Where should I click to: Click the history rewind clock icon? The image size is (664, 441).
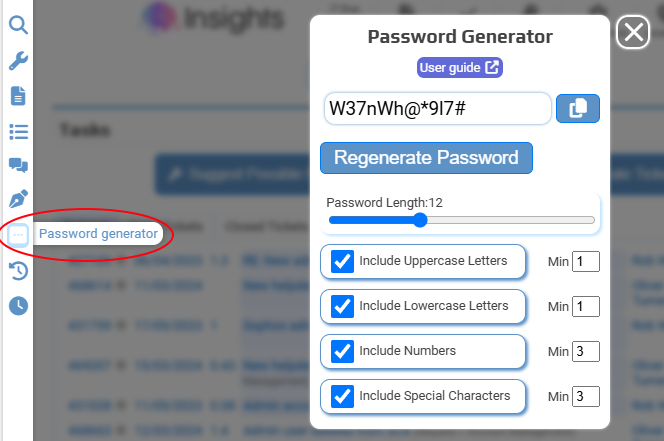pos(18,271)
